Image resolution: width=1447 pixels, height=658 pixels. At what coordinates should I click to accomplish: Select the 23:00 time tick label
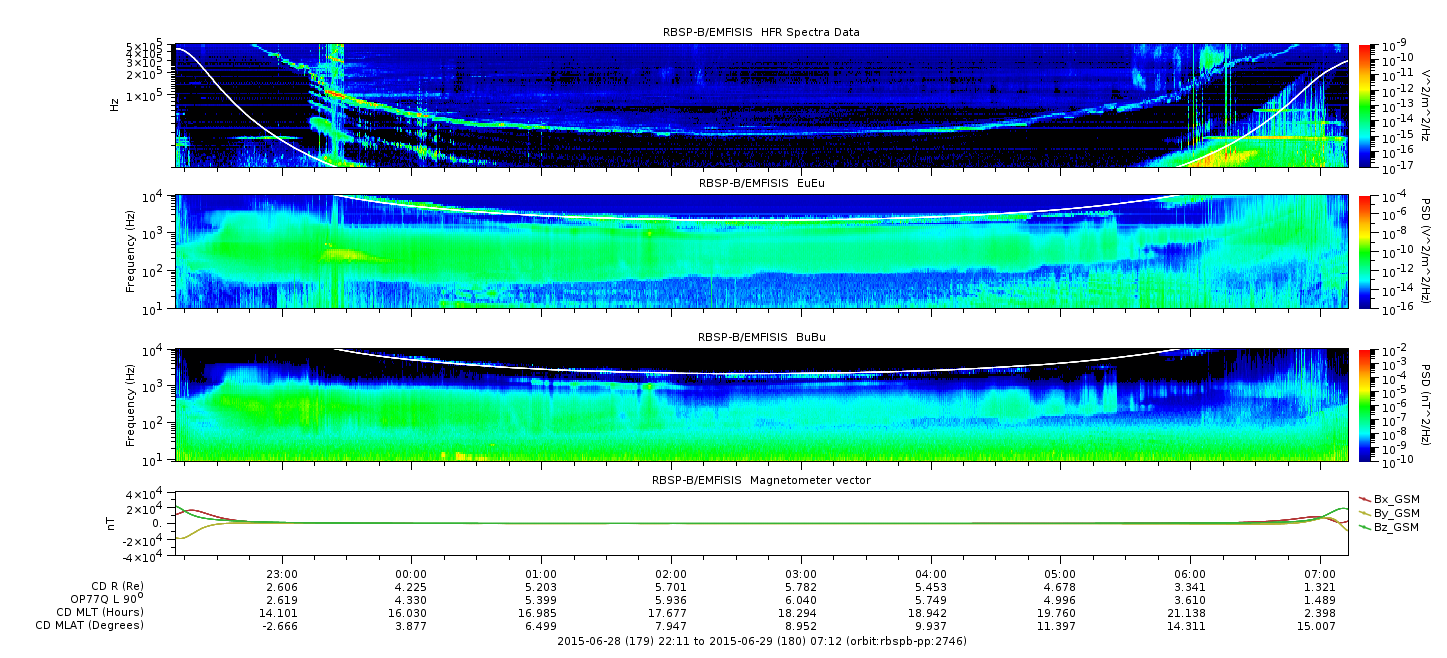click(282, 575)
